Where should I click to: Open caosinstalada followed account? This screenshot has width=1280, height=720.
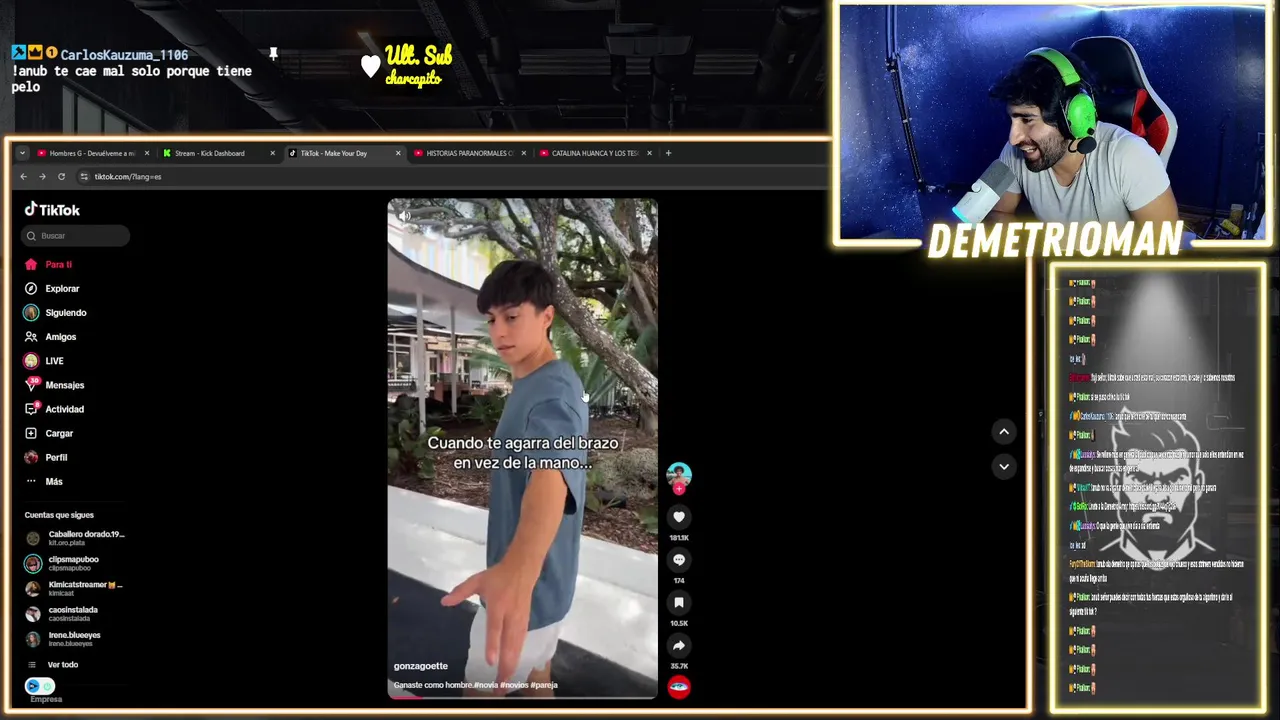(x=62, y=613)
